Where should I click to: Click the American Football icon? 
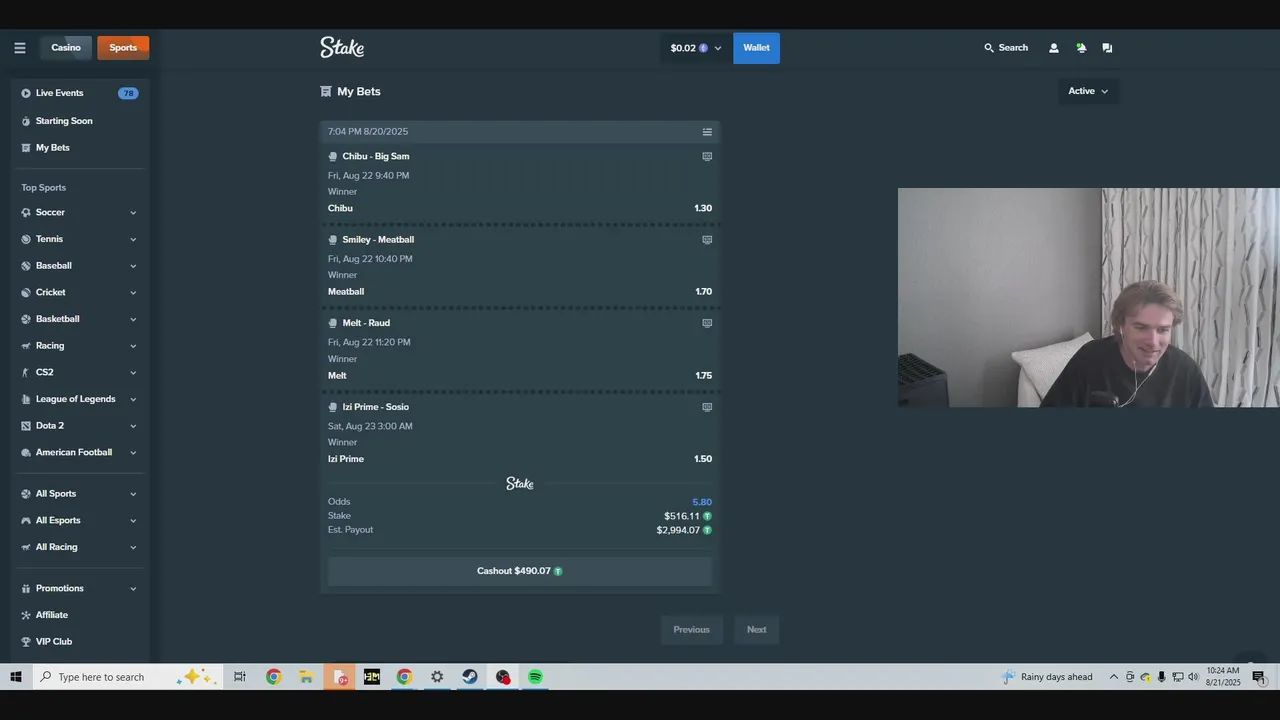click(26, 452)
